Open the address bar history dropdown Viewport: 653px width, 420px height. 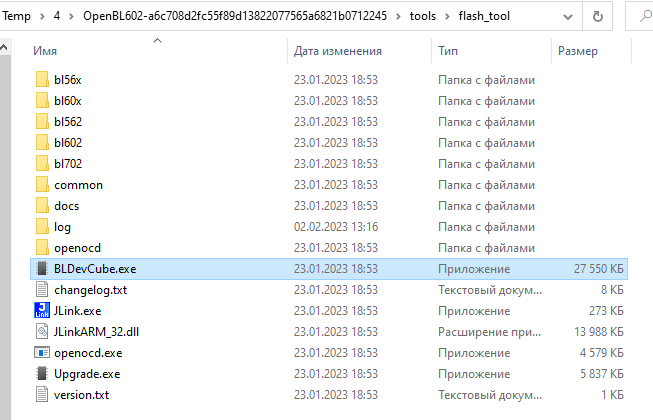pyautogui.click(x=568, y=17)
